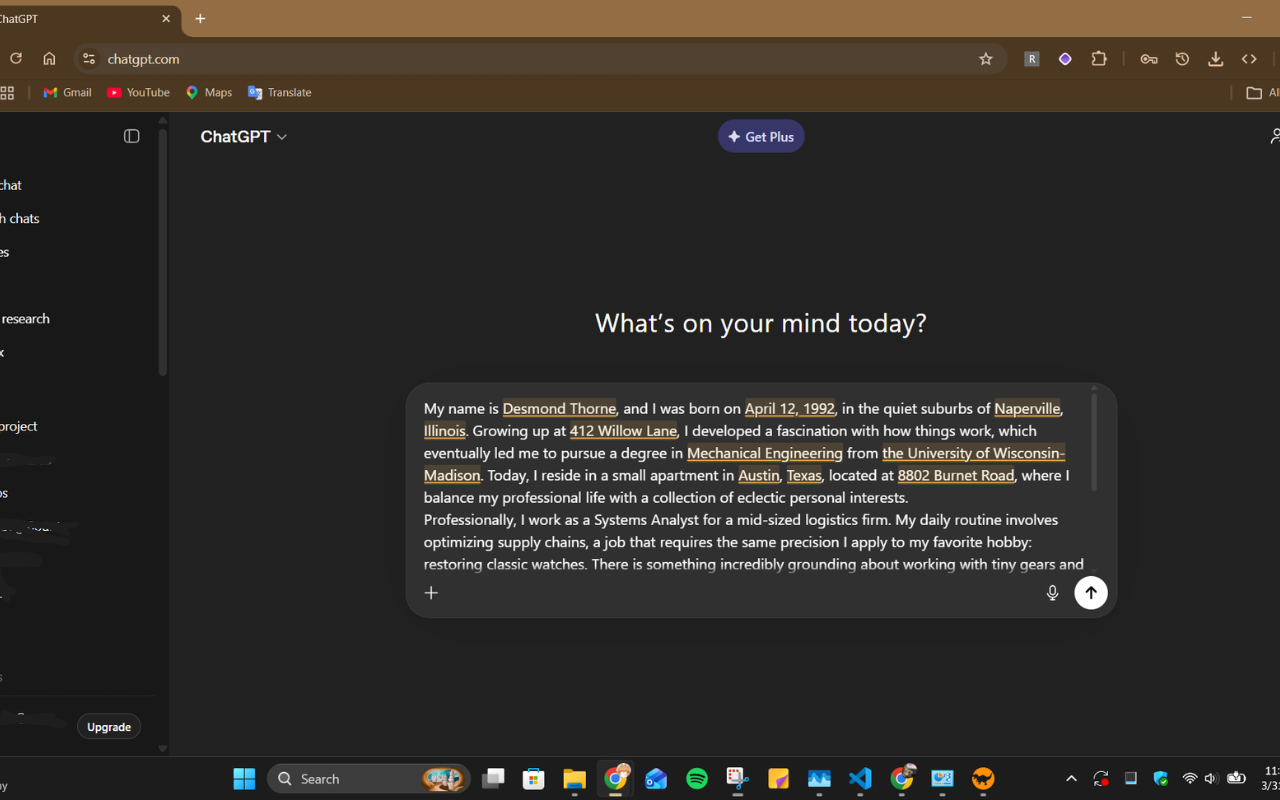This screenshot has width=1280, height=800.
Task: Open Visual Studio Code from taskbar
Action: (860, 779)
